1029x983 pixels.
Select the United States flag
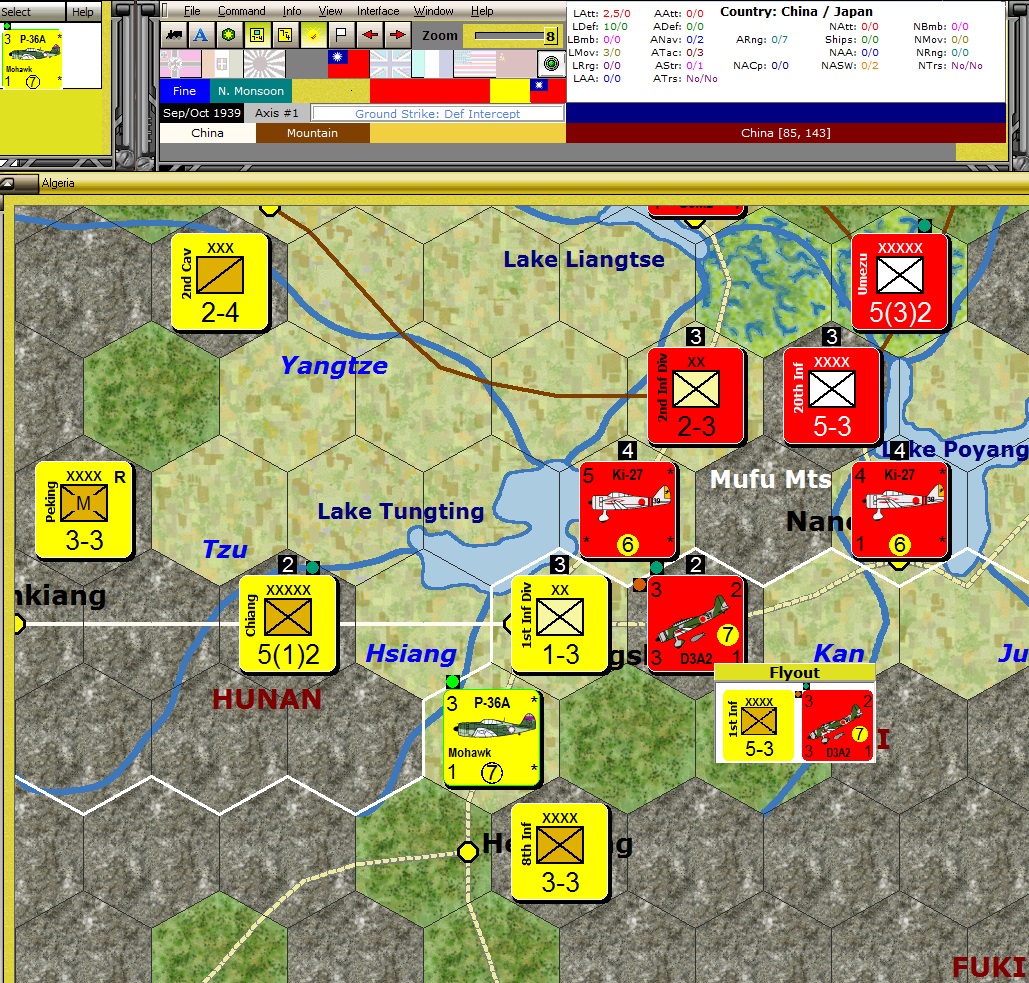click(x=474, y=64)
